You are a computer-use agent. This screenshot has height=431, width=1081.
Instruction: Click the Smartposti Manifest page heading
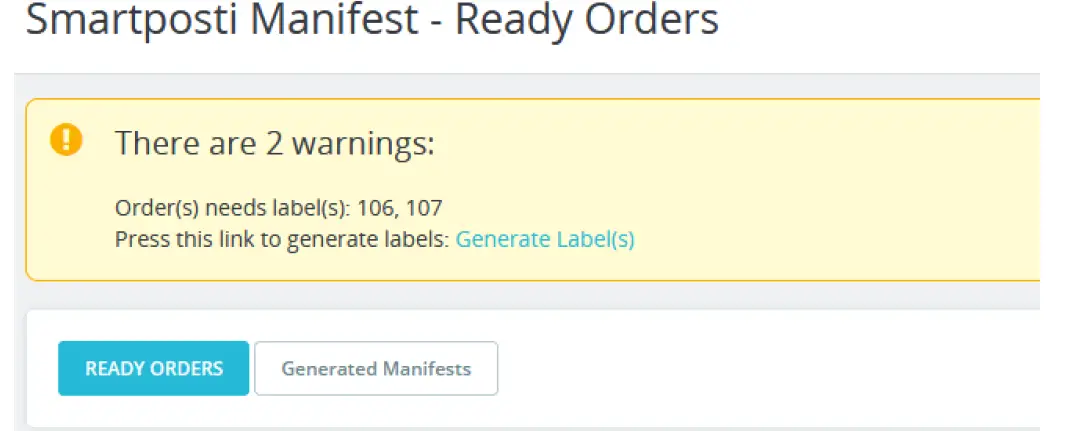(372, 21)
